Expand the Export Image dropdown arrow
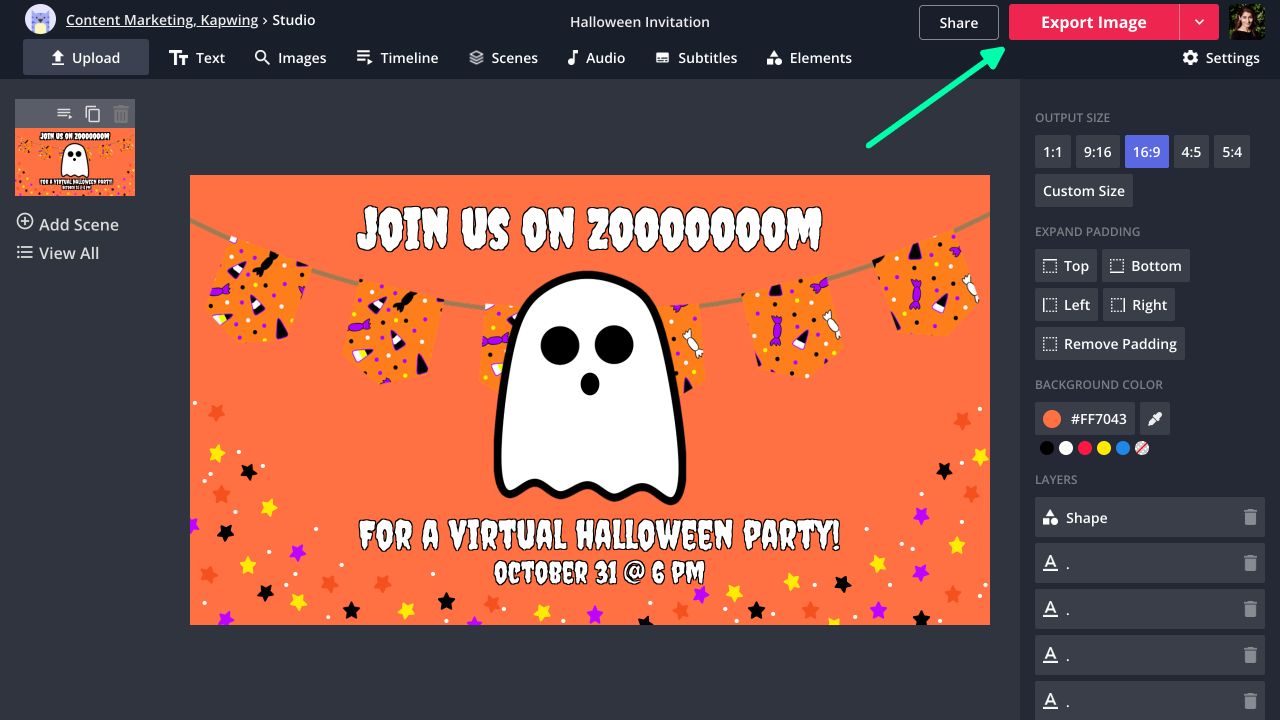The height and width of the screenshot is (720, 1280). click(x=1199, y=22)
